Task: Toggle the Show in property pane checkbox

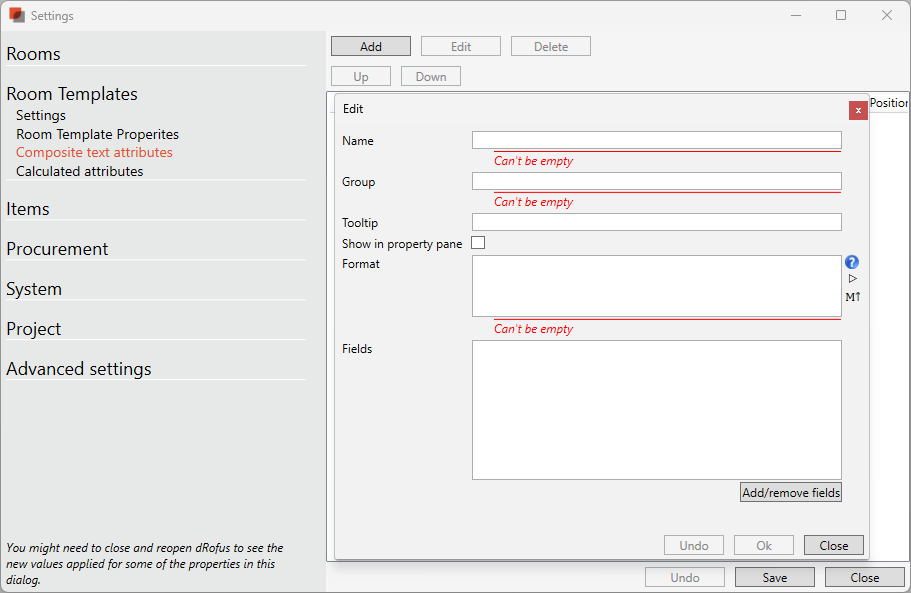Action: pyautogui.click(x=478, y=243)
